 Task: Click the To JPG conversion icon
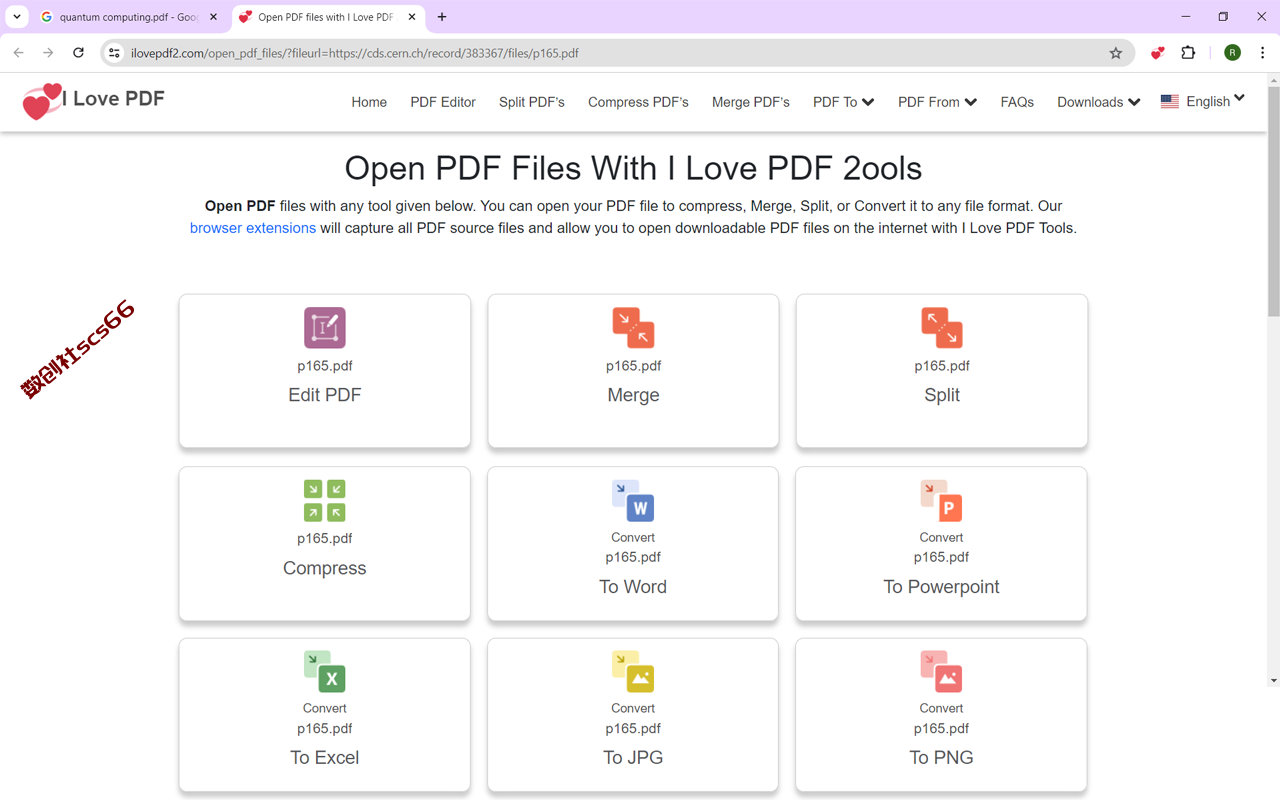click(633, 671)
